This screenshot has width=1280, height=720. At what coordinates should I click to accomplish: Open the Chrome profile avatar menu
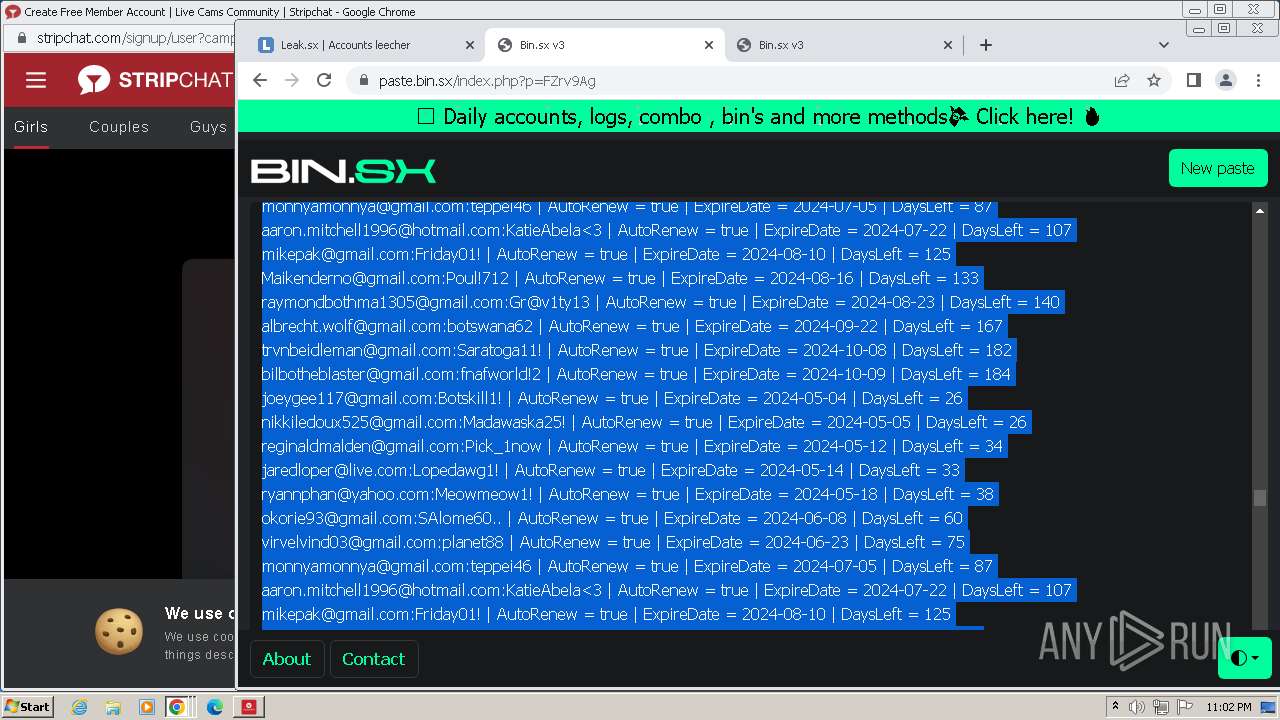(x=1225, y=80)
